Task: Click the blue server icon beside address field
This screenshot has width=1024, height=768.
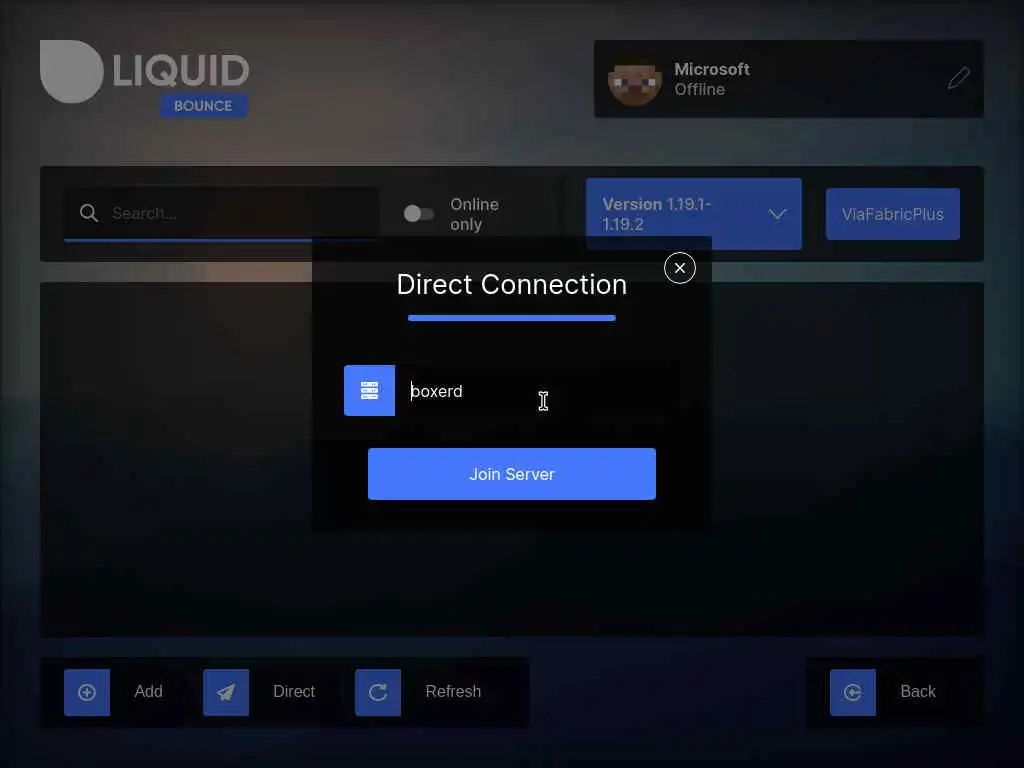Action: pos(370,391)
